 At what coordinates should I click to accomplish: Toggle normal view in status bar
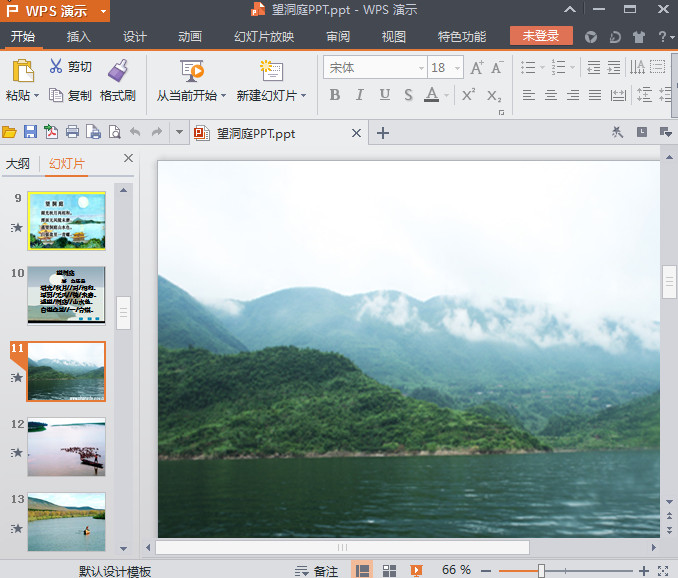(362, 571)
